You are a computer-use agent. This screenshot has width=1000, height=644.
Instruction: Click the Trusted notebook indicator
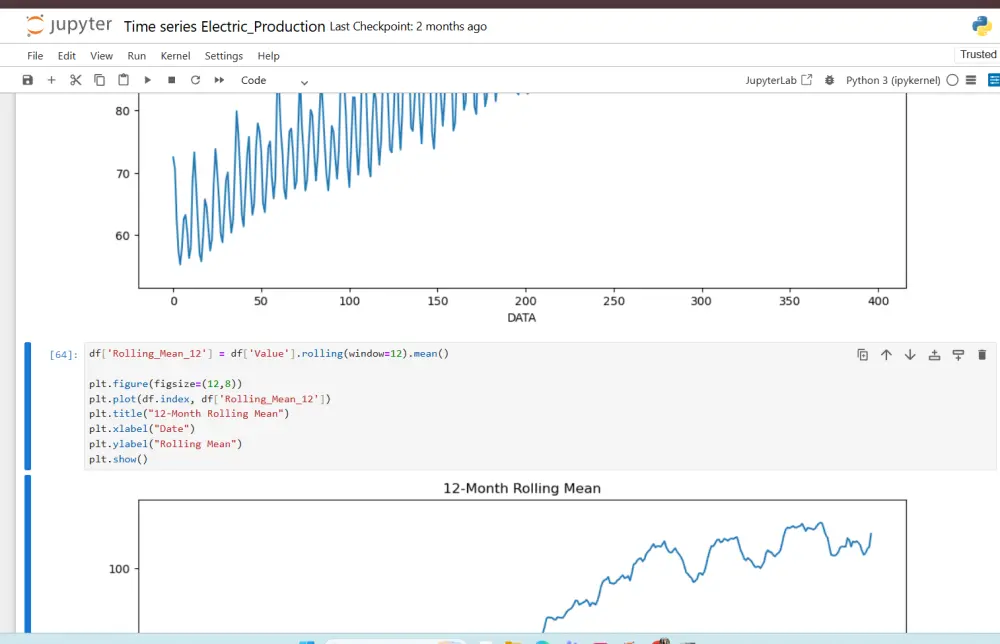(x=978, y=55)
